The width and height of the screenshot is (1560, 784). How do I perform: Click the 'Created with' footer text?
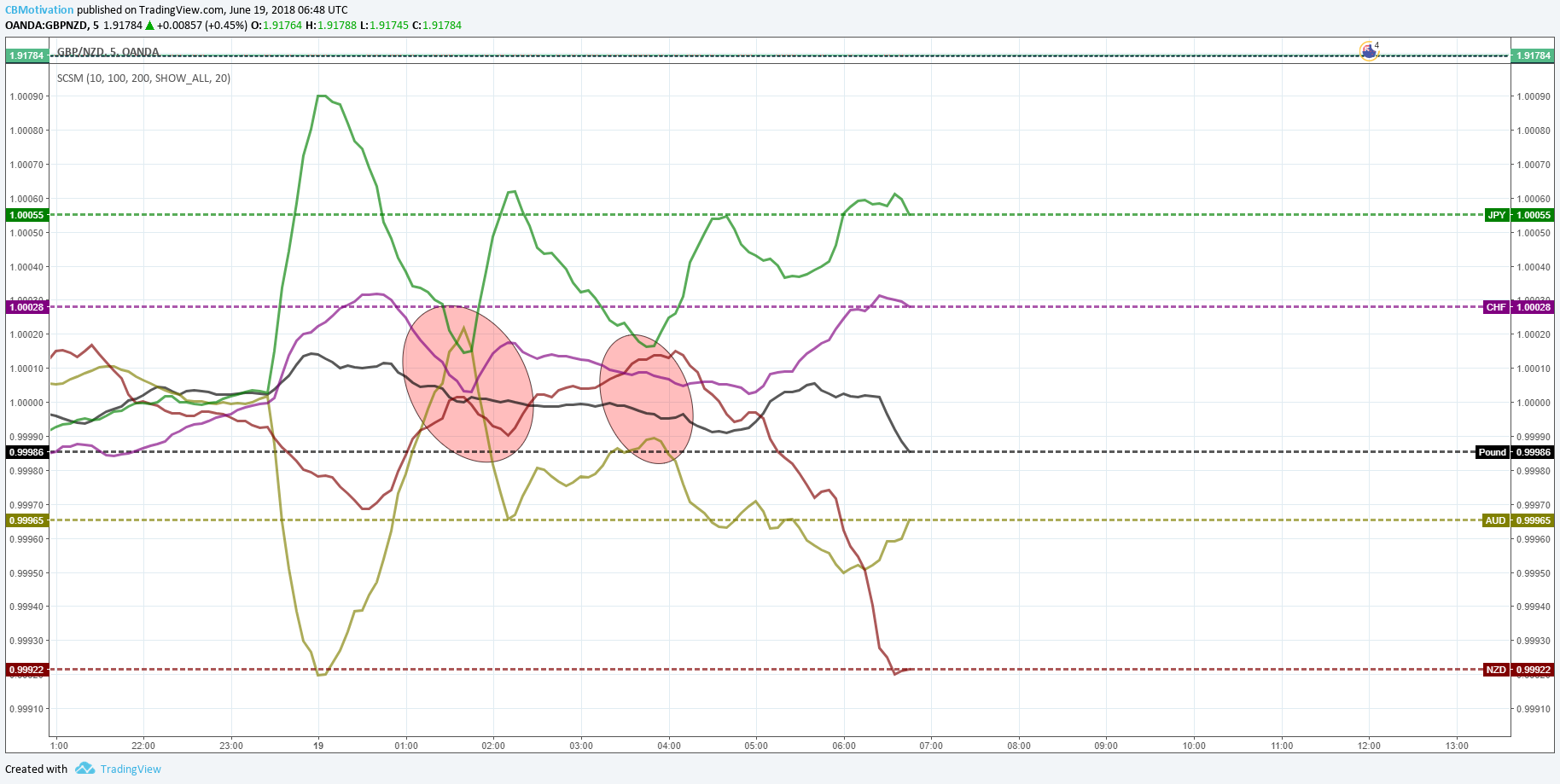pyautogui.click(x=36, y=769)
